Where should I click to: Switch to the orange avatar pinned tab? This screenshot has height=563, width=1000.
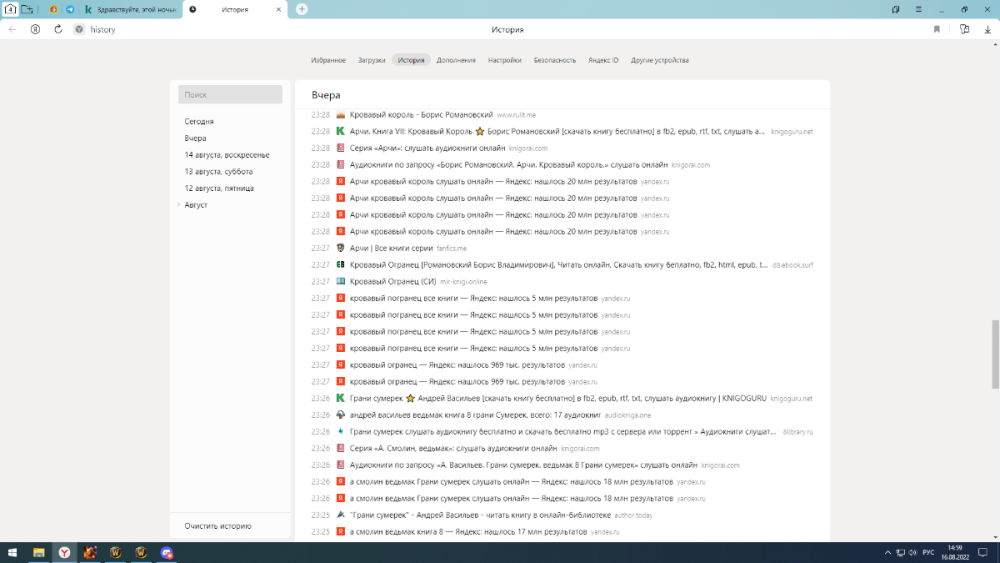pyautogui.click(x=54, y=10)
